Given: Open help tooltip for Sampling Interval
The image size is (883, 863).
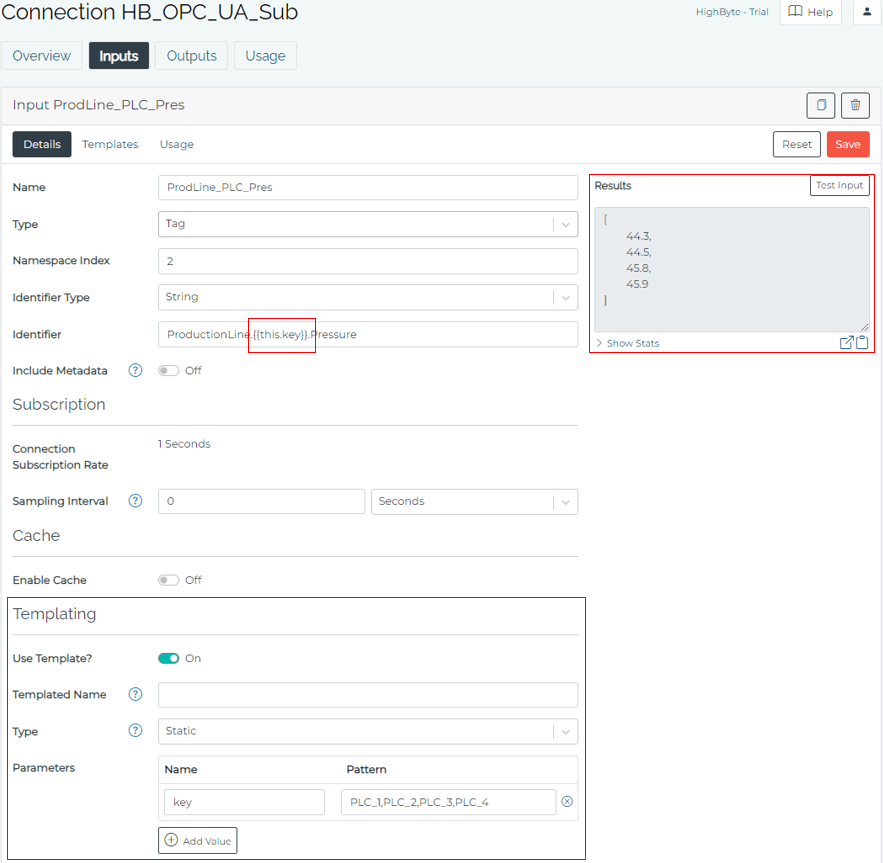Looking at the screenshot, I should (x=135, y=500).
